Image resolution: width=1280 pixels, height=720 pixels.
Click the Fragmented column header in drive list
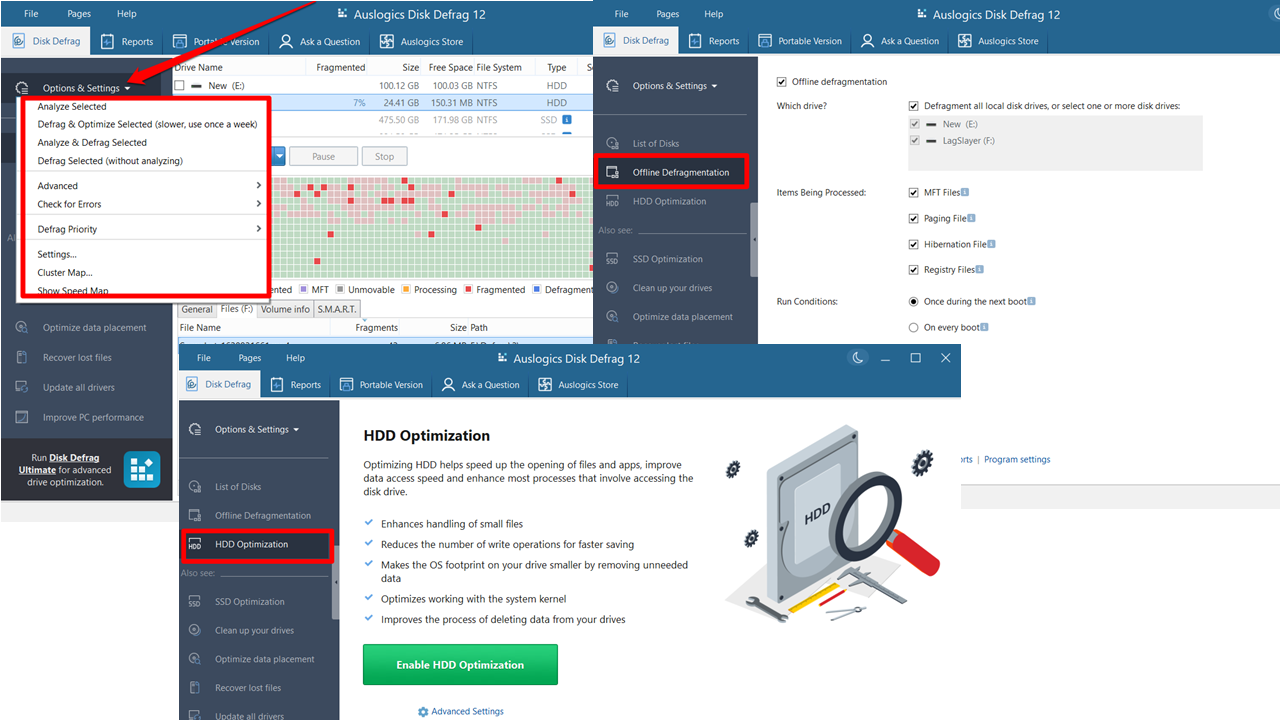pos(341,68)
